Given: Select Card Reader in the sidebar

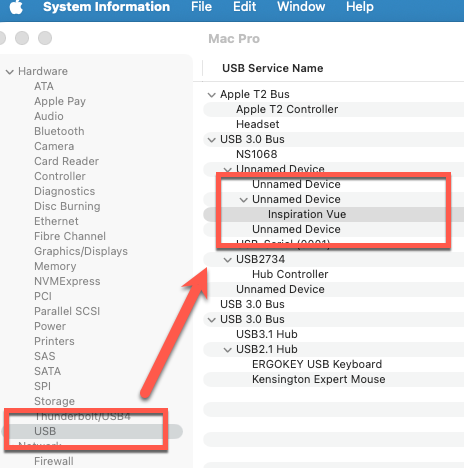Looking at the screenshot, I should [66, 161].
